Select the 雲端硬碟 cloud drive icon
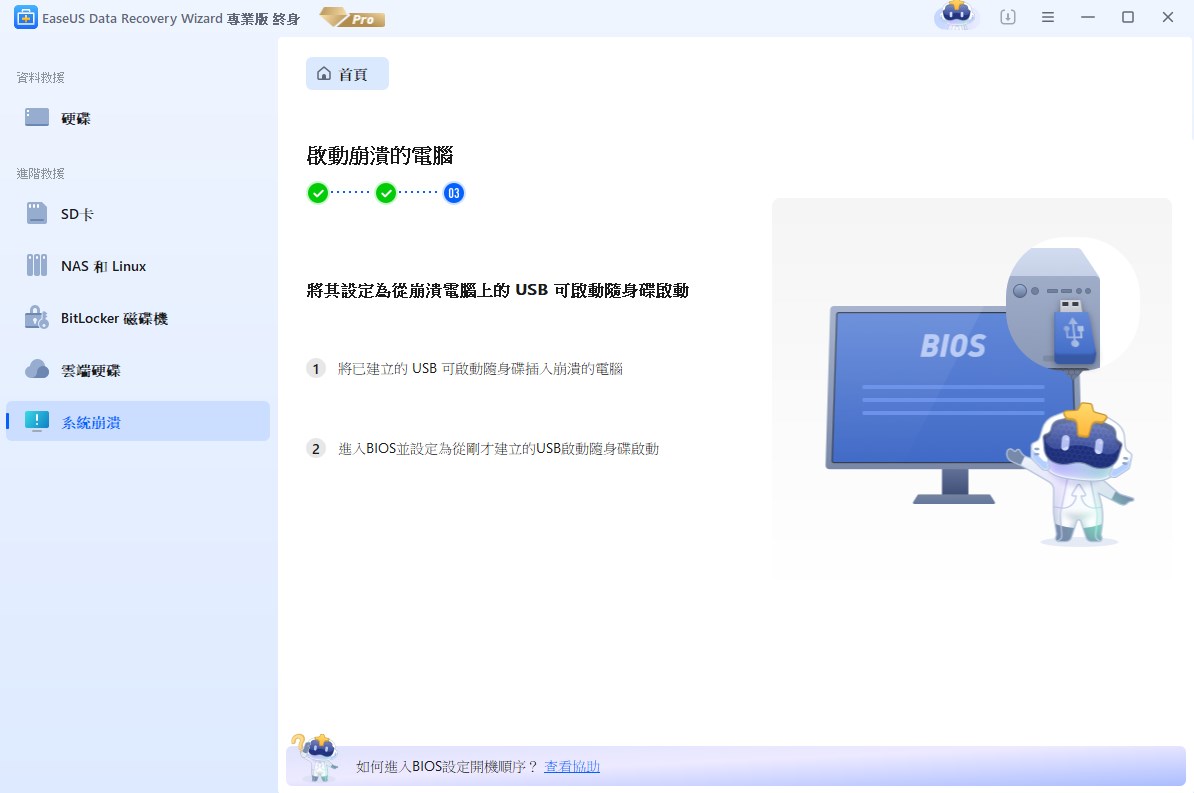This screenshot has height=793, width=1194. coord(36,369)
